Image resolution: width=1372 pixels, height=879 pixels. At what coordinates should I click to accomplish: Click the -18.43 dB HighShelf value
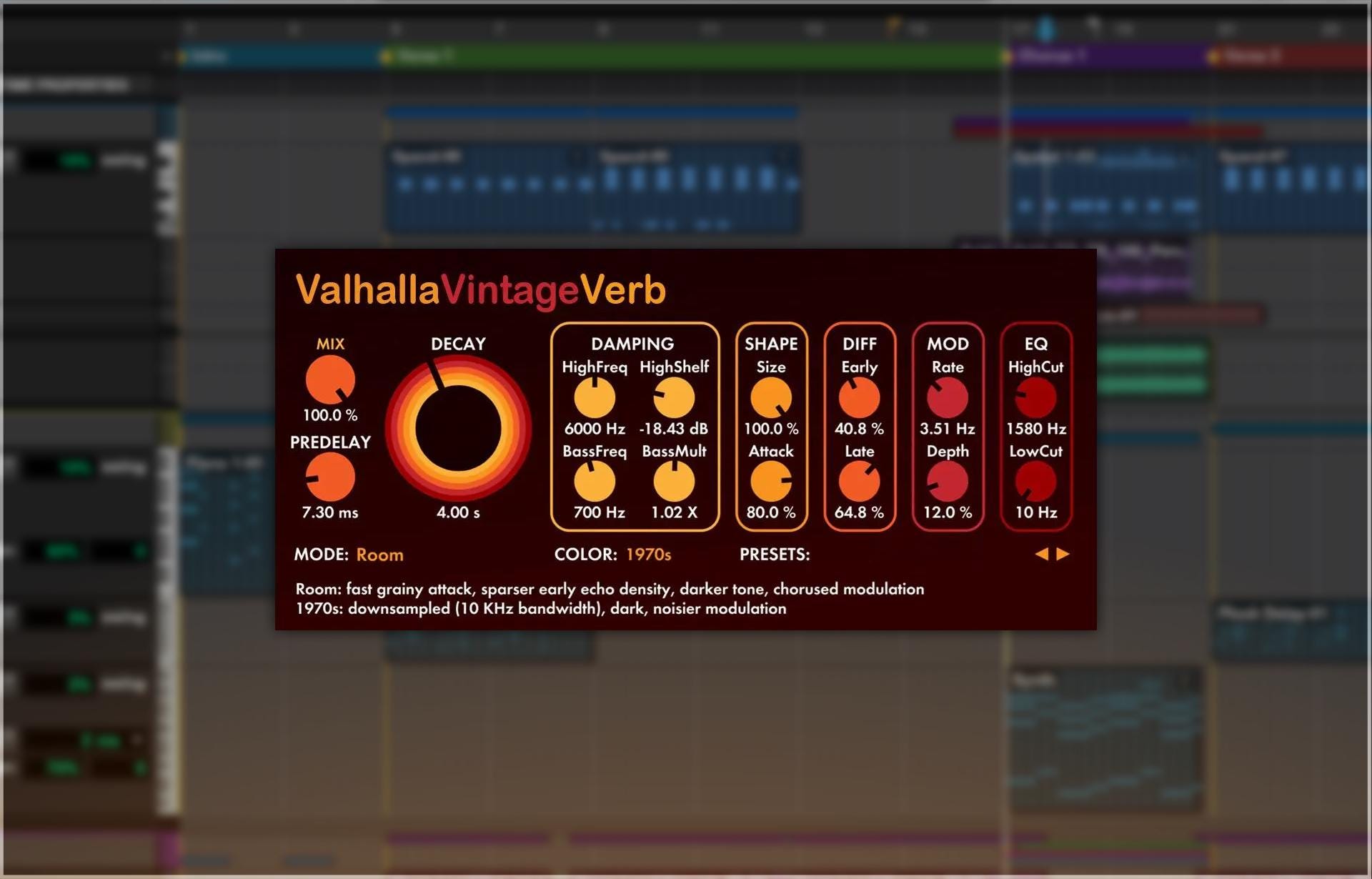[x=674, y=429]
